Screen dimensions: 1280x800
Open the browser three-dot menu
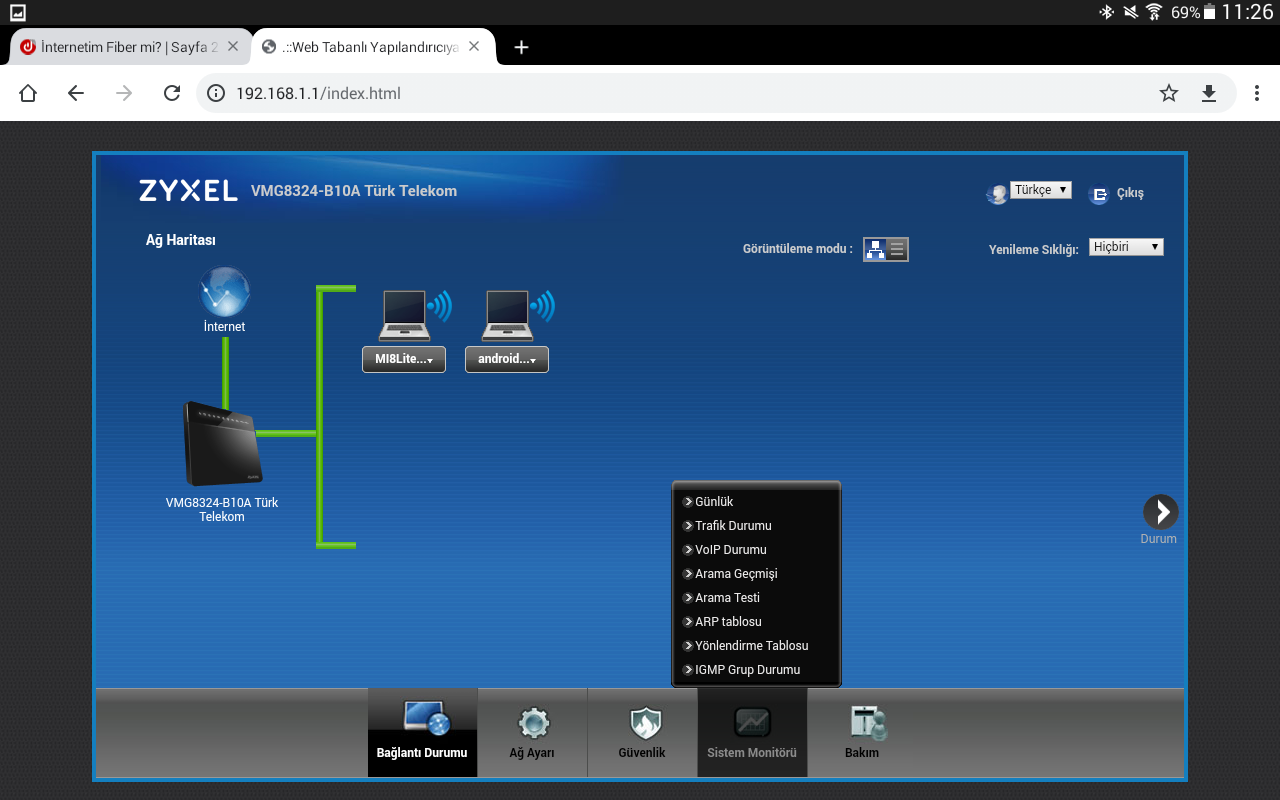pyautogui.click(x=1257, y=93)
